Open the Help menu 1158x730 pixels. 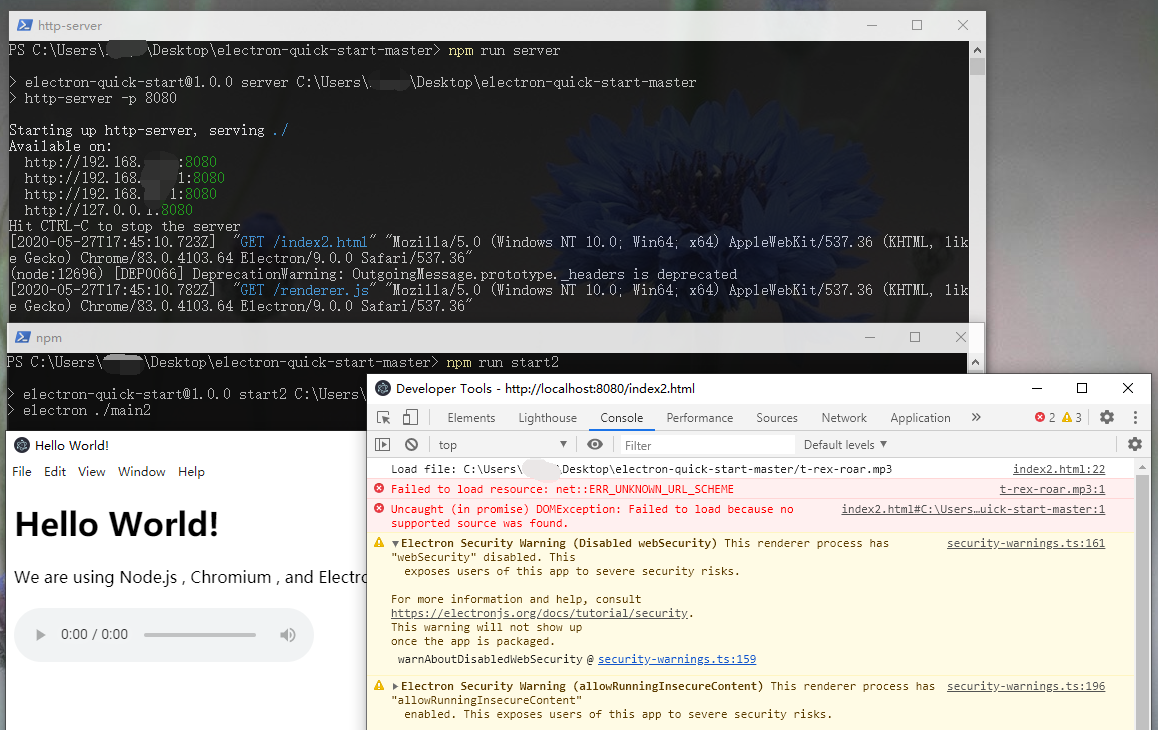(191, 471)
